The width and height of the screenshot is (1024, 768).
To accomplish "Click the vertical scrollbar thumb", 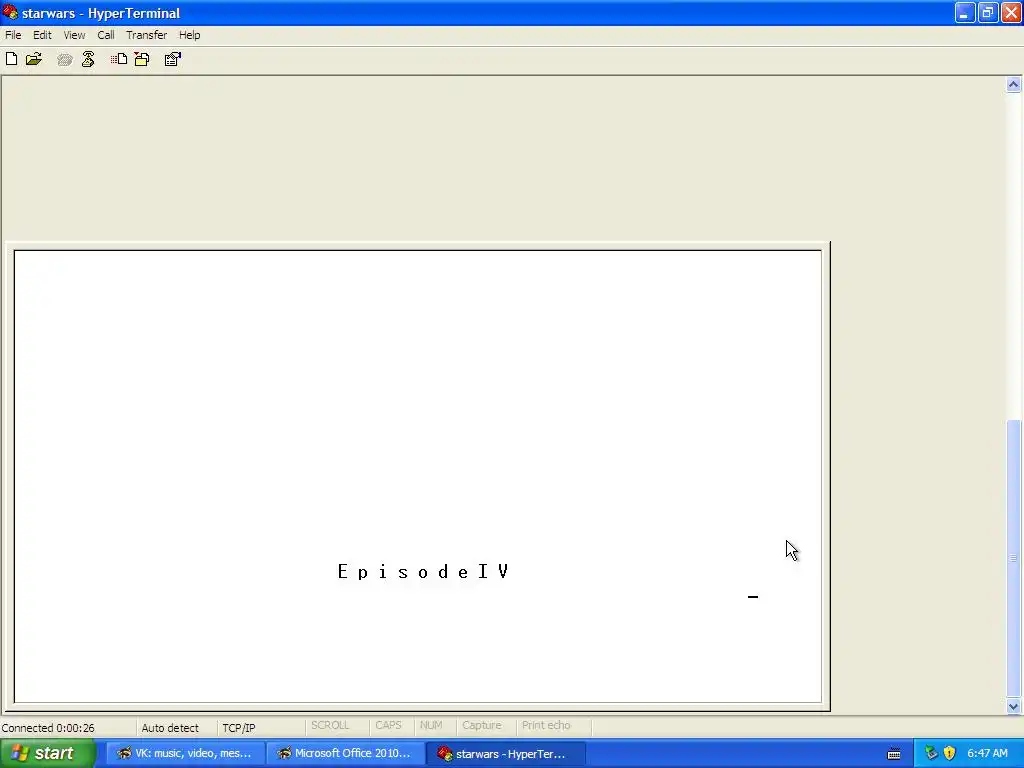I will click(x=1014, y=558).
